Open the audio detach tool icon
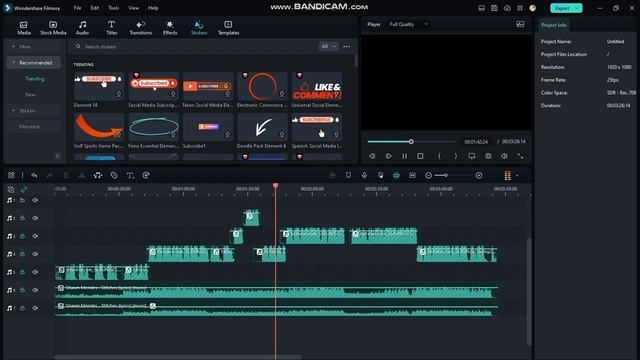The width and height of the screenshot is (640, 360). [x=98, y=176]
